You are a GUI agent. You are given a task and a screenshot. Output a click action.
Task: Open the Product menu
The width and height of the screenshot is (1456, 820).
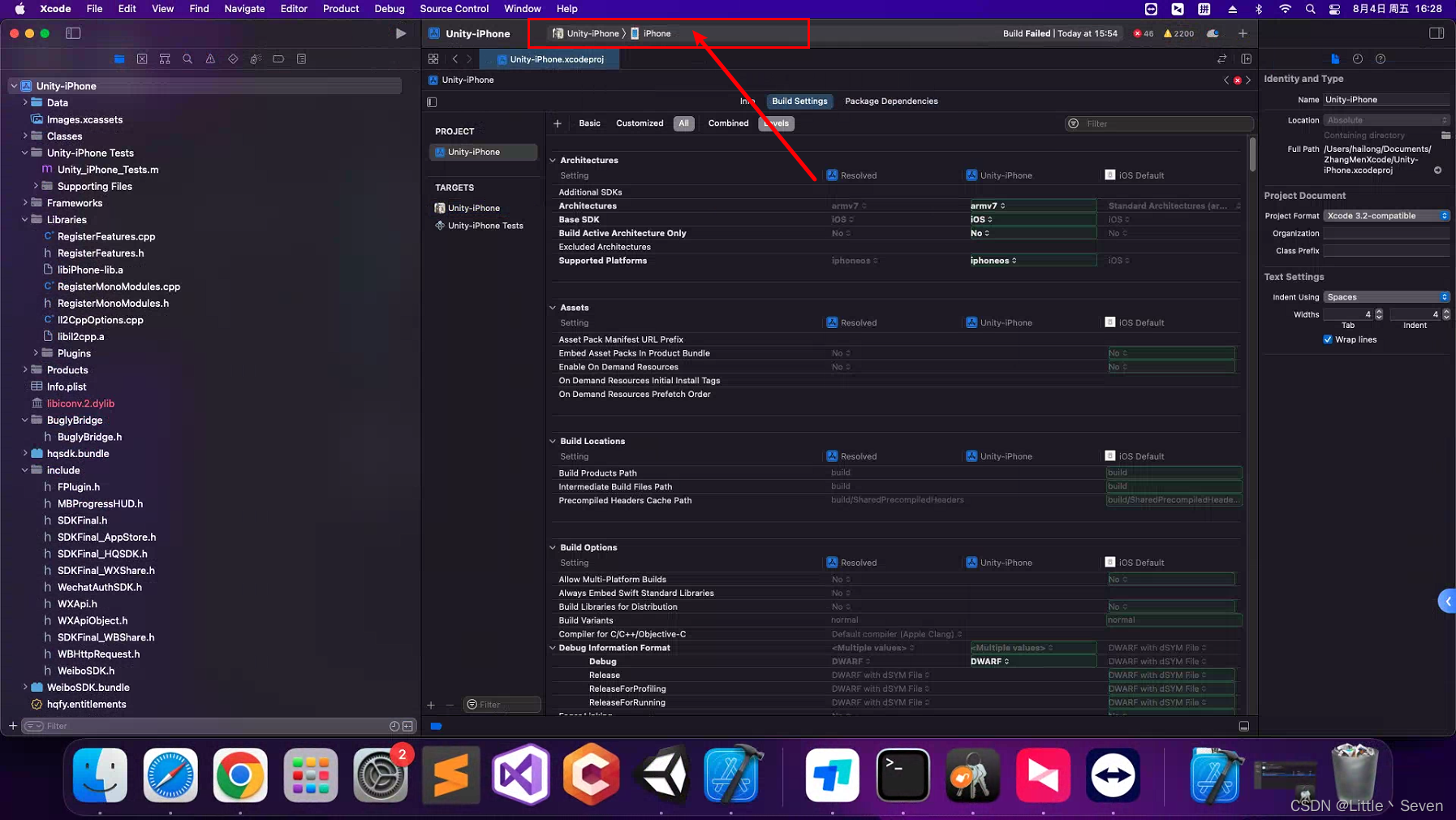[x=340, y=9]
